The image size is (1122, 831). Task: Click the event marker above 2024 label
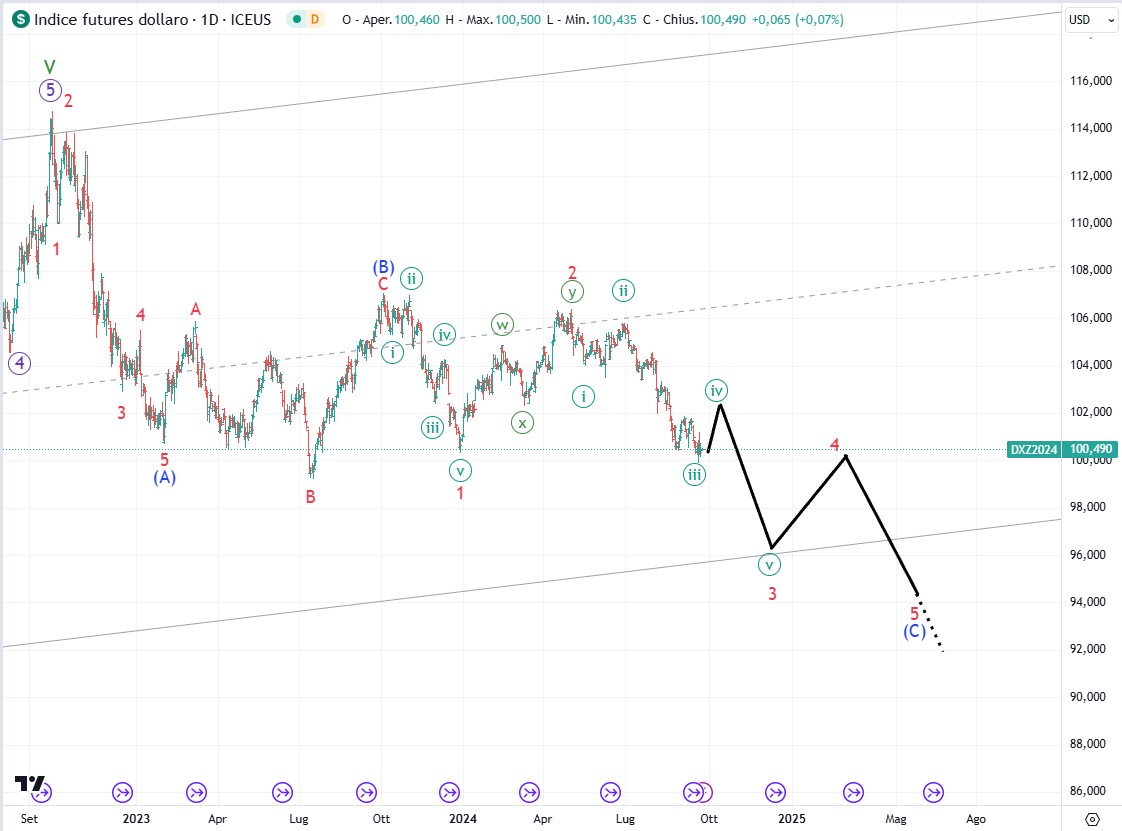coord(445,792)
